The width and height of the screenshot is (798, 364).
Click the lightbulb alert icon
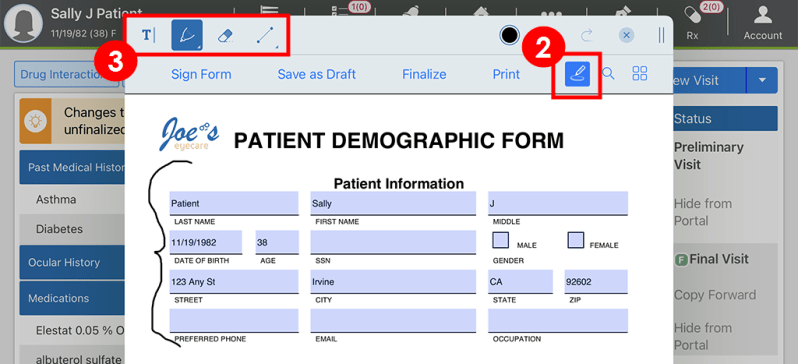[x=36, y=121]
